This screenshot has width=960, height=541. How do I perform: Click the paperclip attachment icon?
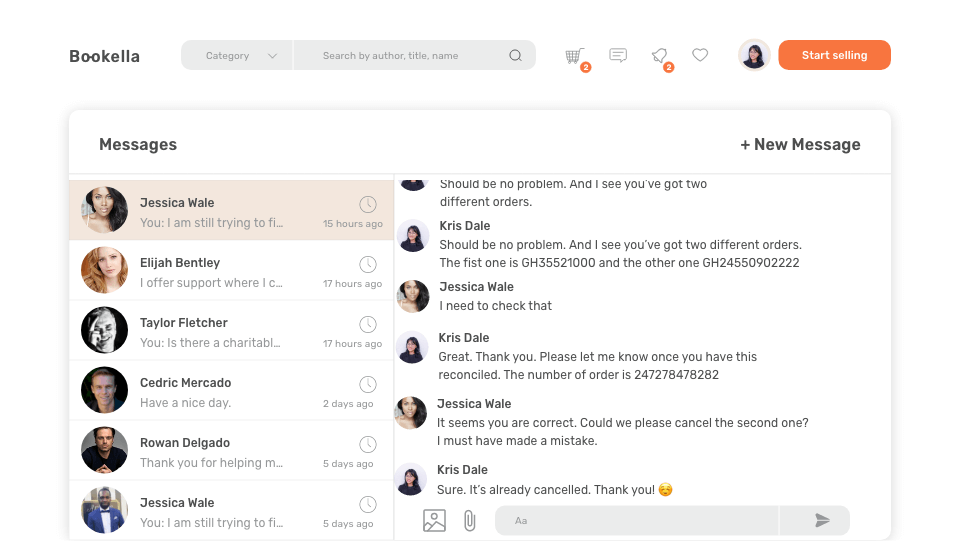coord(470,521)
